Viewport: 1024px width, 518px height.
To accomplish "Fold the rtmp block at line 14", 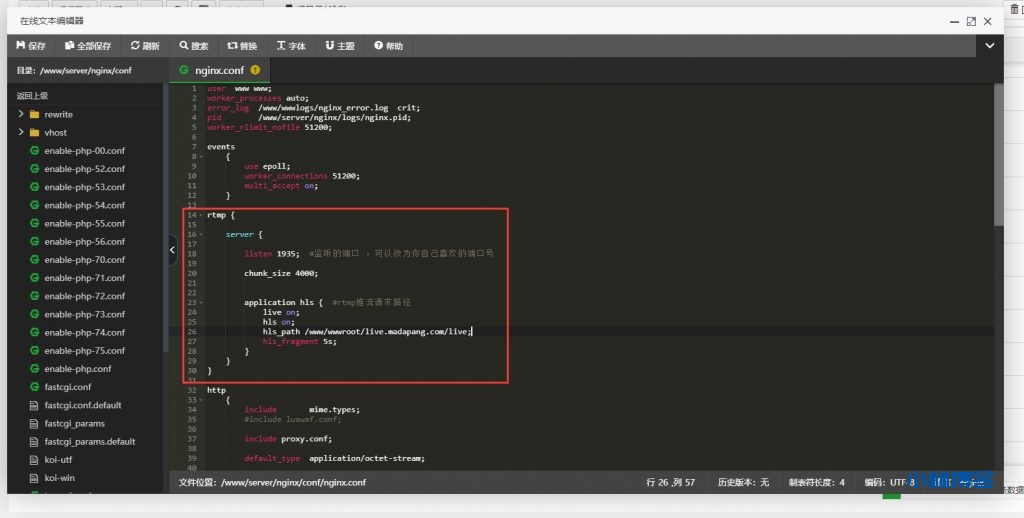I will [x=202, y=215].
